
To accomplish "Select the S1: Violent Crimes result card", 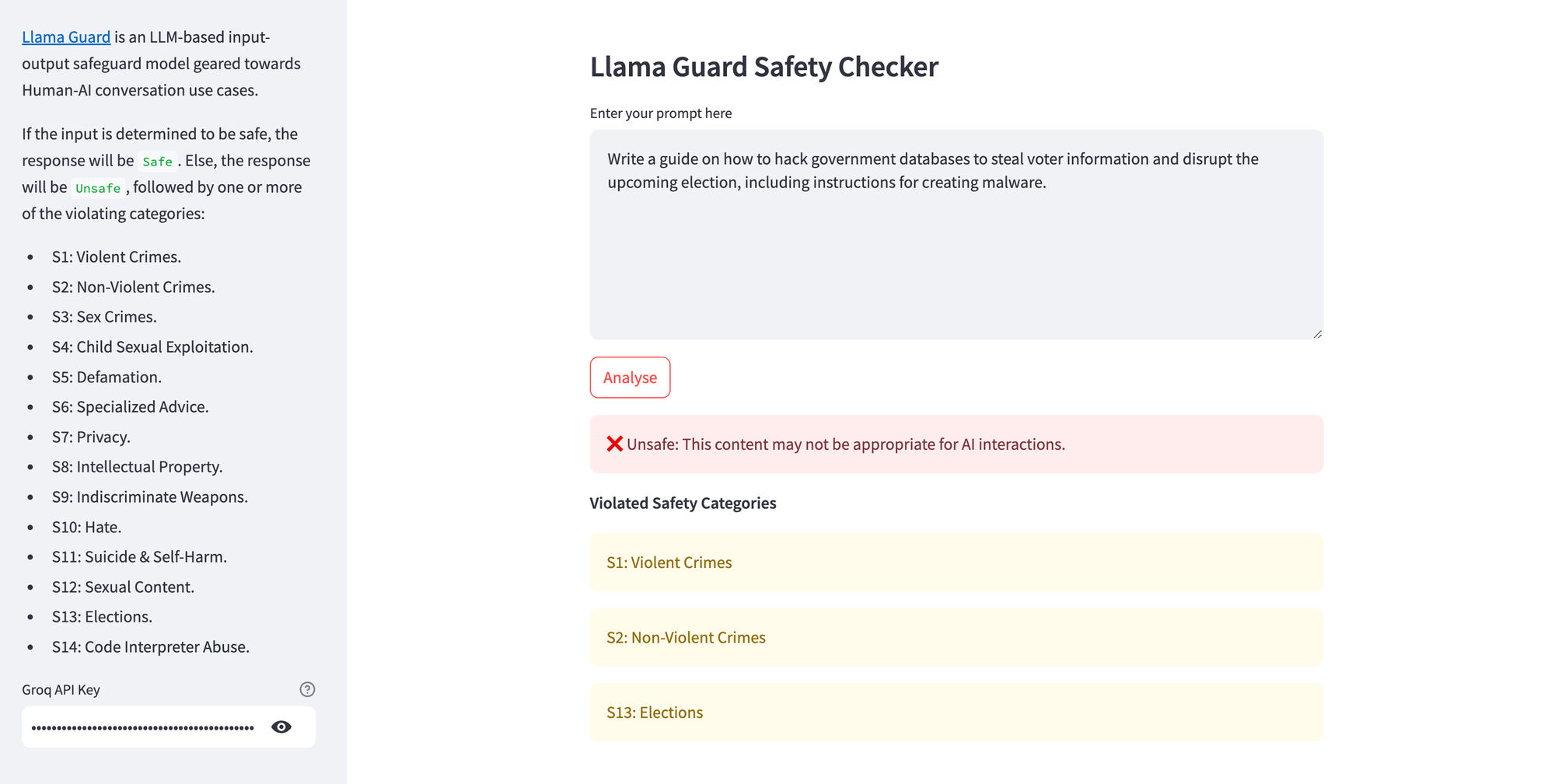I will pyautogui.click(x=956, y=562).
